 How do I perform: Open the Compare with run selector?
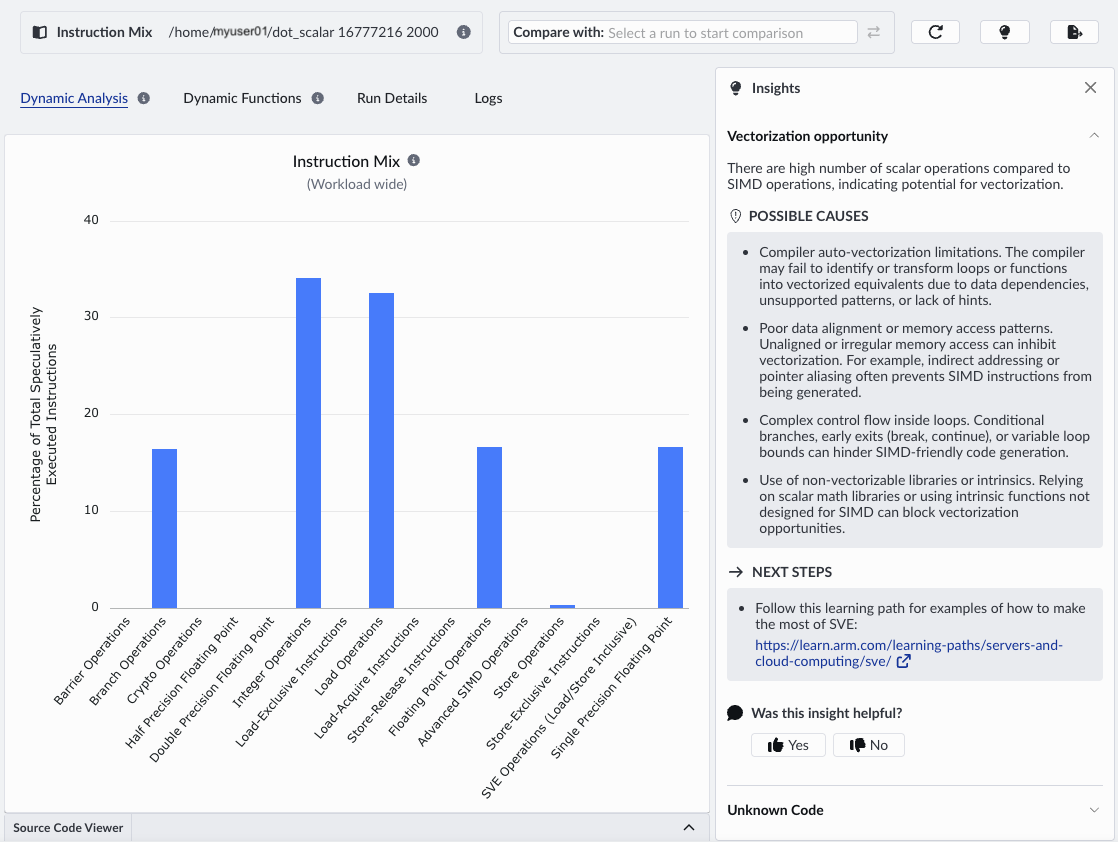(x=730, y=32)
